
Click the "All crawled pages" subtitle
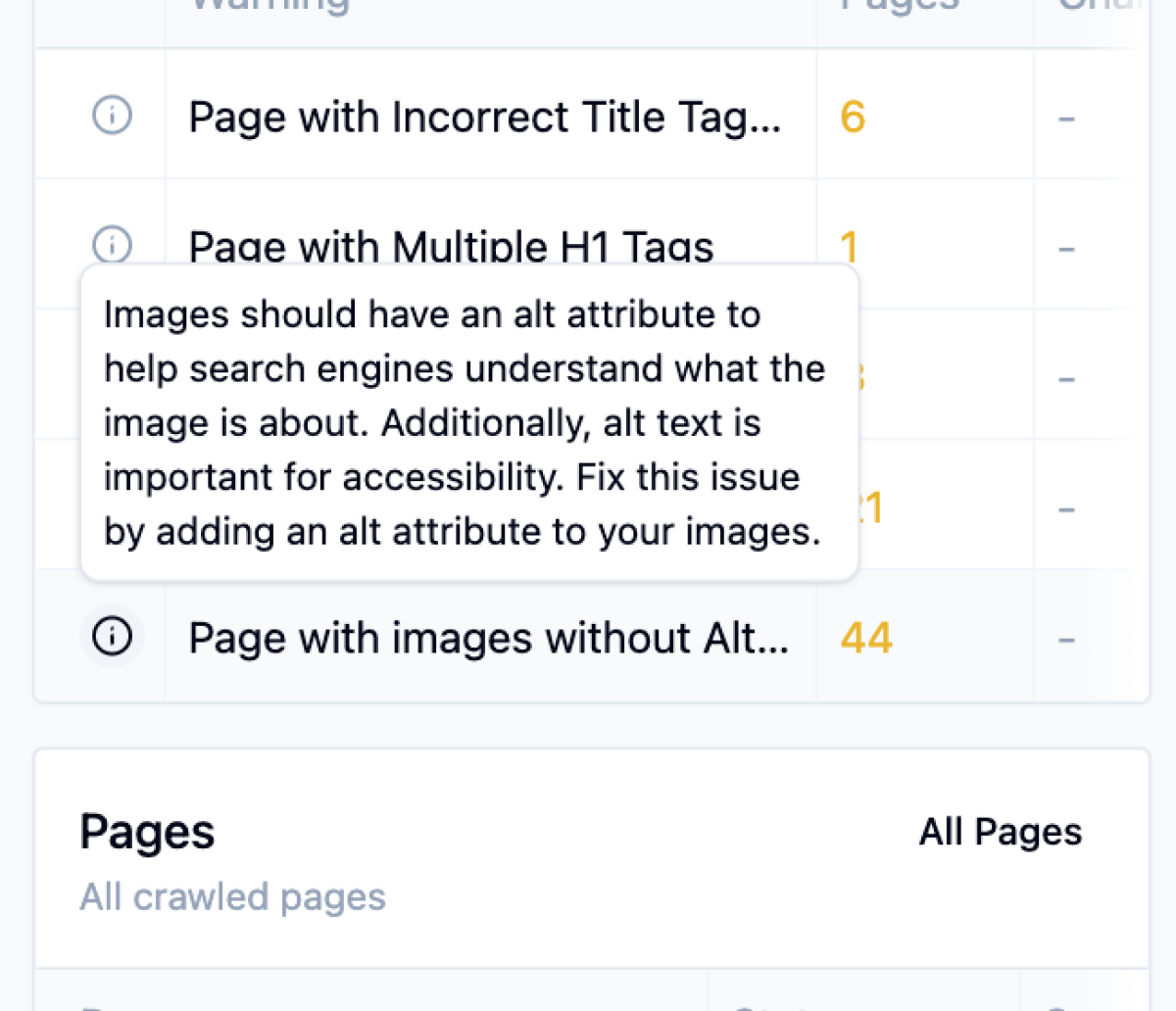tap(232, 897)
